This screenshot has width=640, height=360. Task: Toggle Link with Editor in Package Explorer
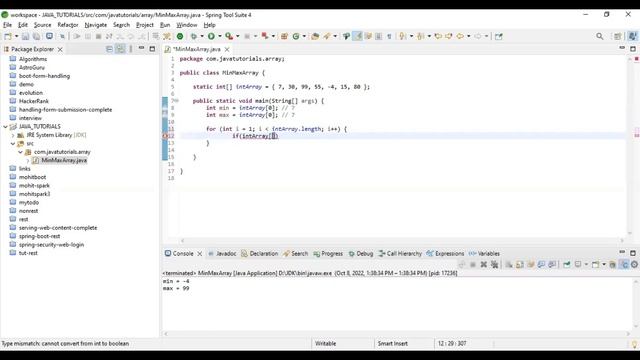coord(120,49)
